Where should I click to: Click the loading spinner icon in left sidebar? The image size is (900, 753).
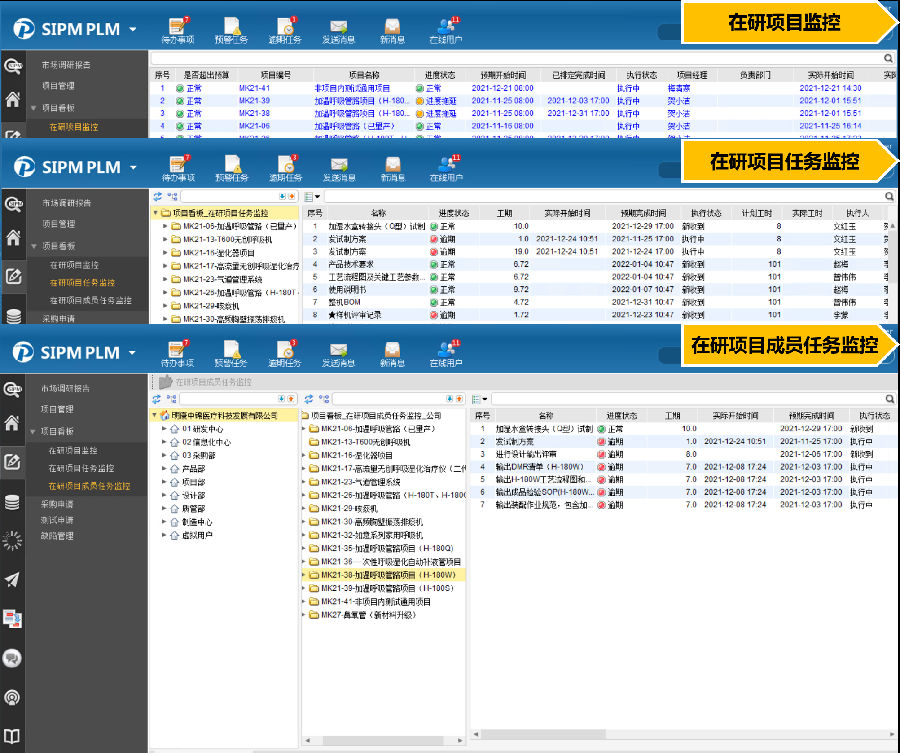point(12,541)
